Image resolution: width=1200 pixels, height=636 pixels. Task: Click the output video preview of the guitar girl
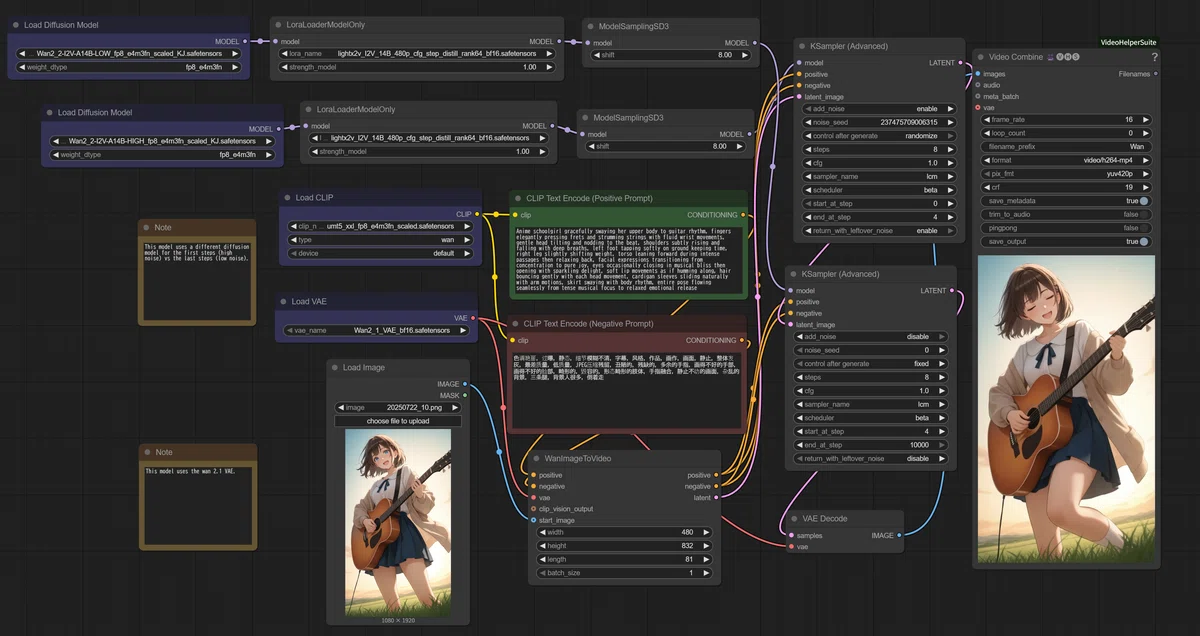pyautogui.click(x=1066, y=409)
